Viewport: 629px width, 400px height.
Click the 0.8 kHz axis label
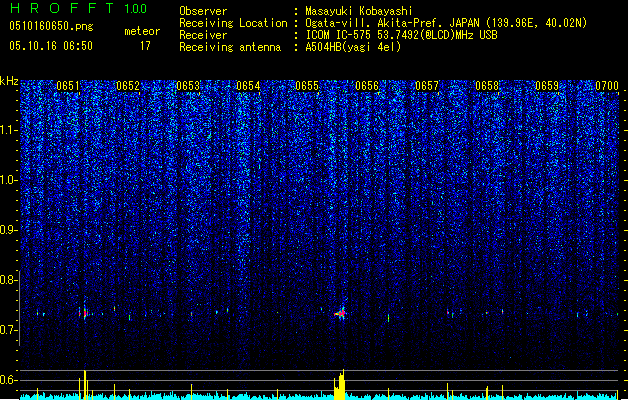click(9, 280)
